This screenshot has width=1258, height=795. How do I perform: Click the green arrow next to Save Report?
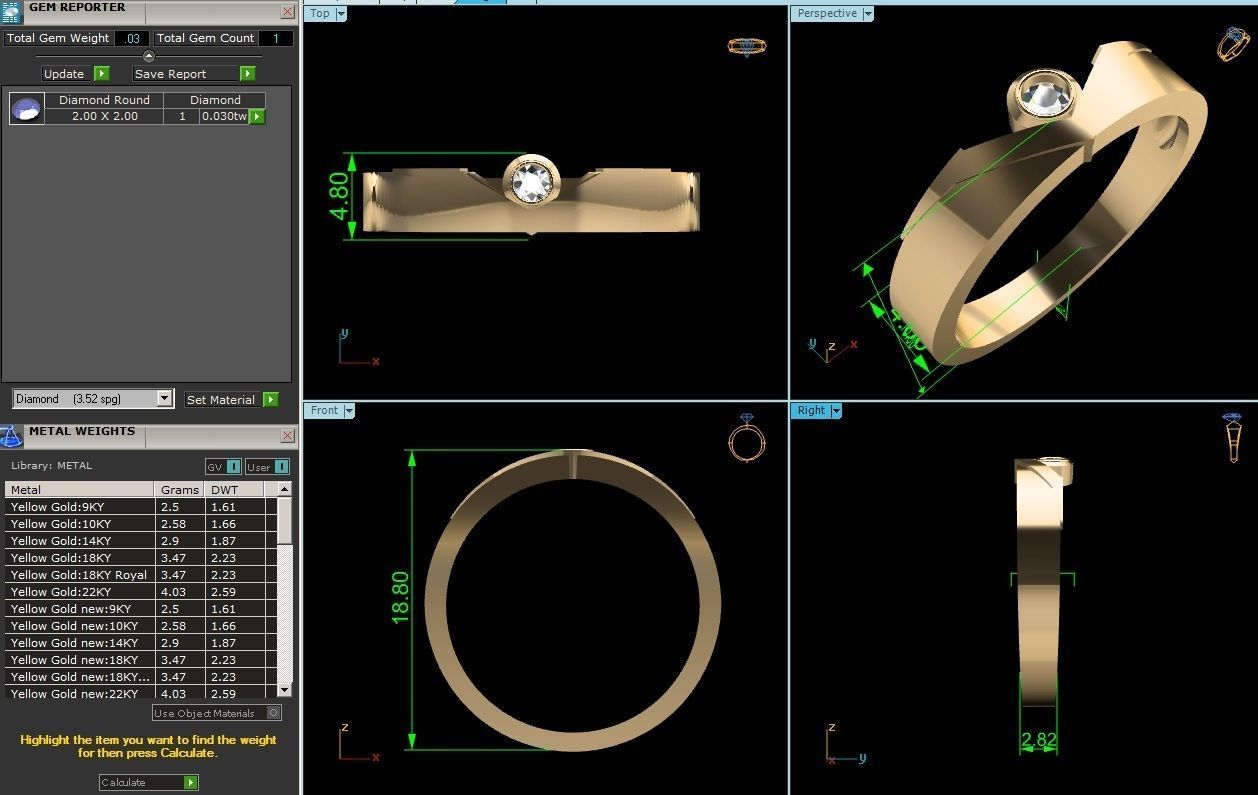click(x=248, y=74)
